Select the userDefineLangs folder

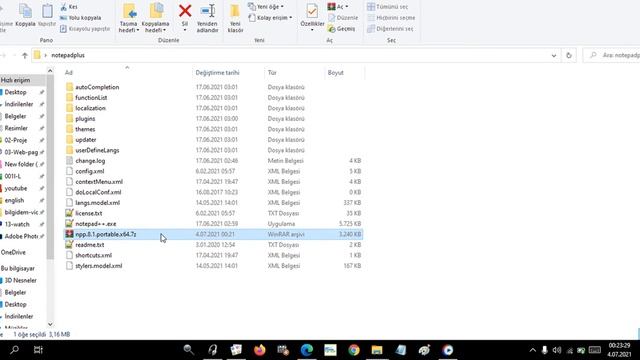pyautogui.click(x=97, y=151)
